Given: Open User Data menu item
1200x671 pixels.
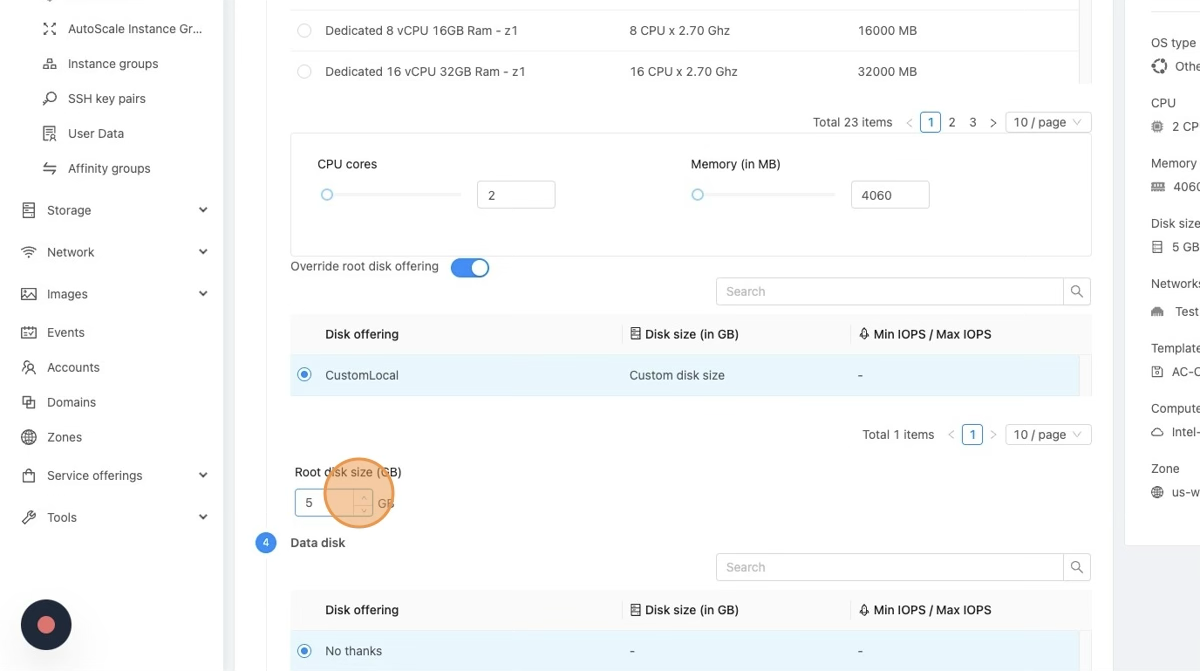Looking at the screenshot, I should coord(95,134).
